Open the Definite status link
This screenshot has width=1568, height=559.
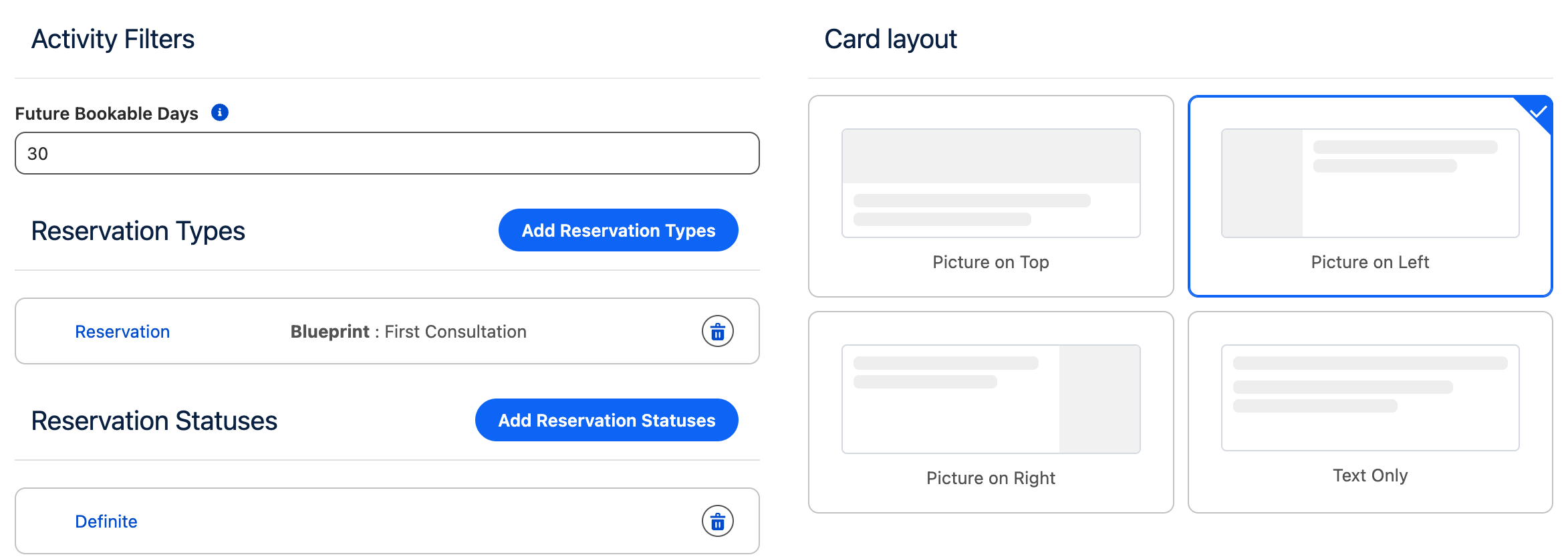point(106,522)
